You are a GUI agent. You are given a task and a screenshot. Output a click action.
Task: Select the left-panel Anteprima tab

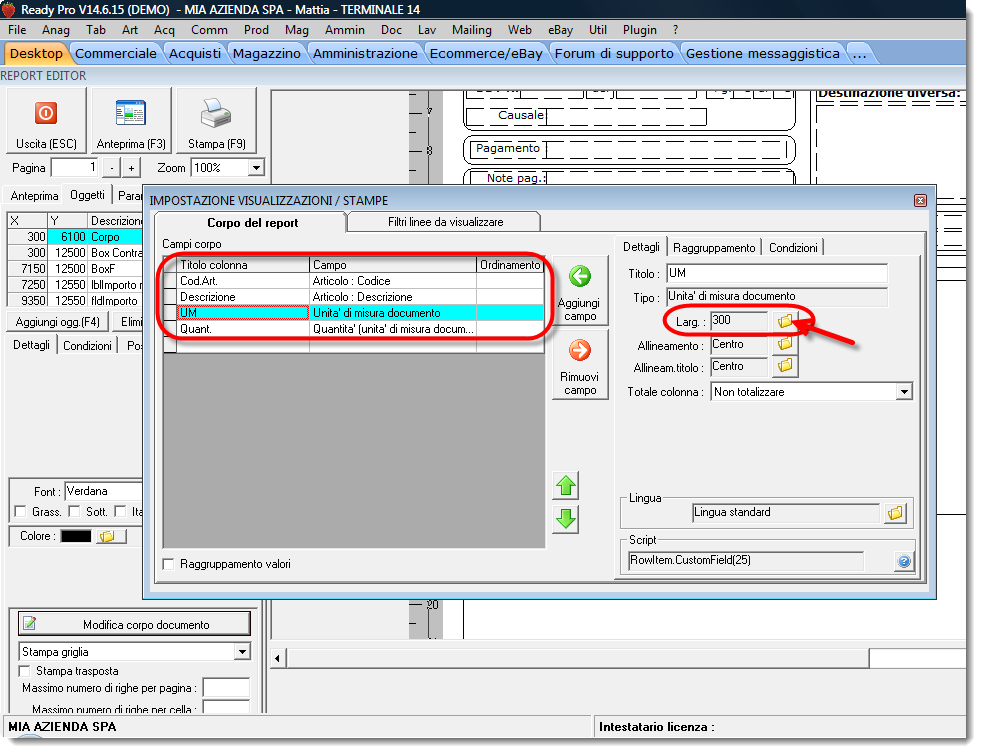[34, 196]
